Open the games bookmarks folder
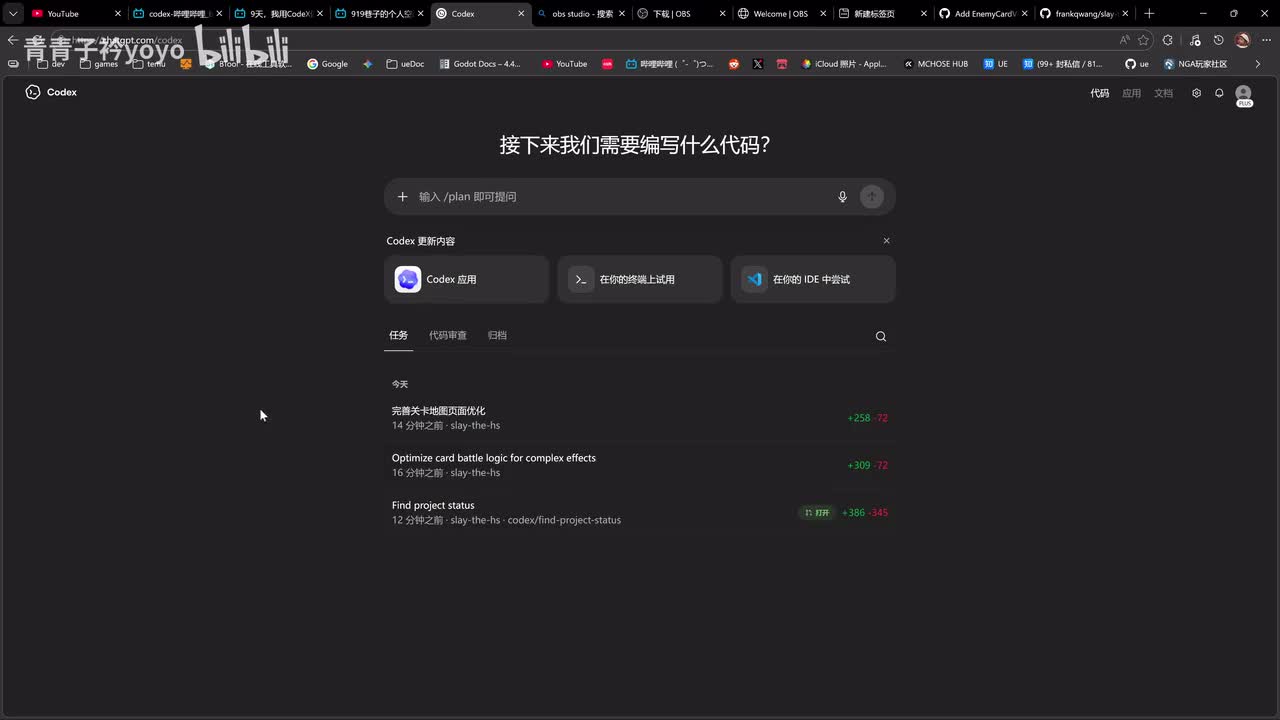Screen dimensions: 1280x720 pyautogui.click(x=99, y=64)
